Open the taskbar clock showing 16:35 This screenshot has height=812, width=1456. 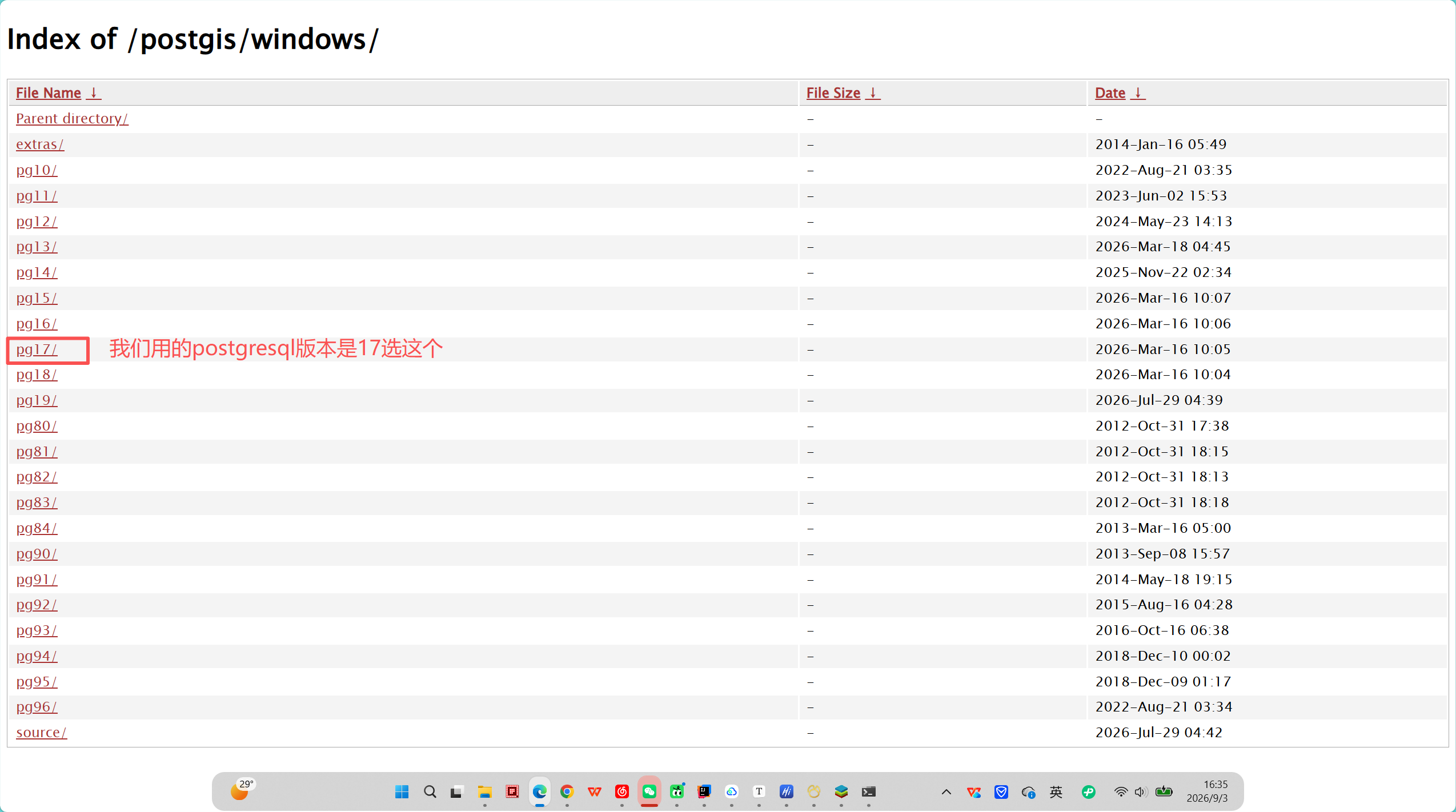click(1207, 791)
